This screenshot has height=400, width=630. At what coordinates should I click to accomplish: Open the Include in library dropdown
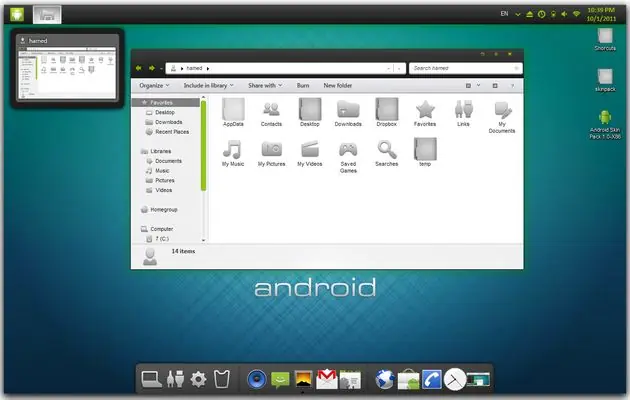pos(208,86)
